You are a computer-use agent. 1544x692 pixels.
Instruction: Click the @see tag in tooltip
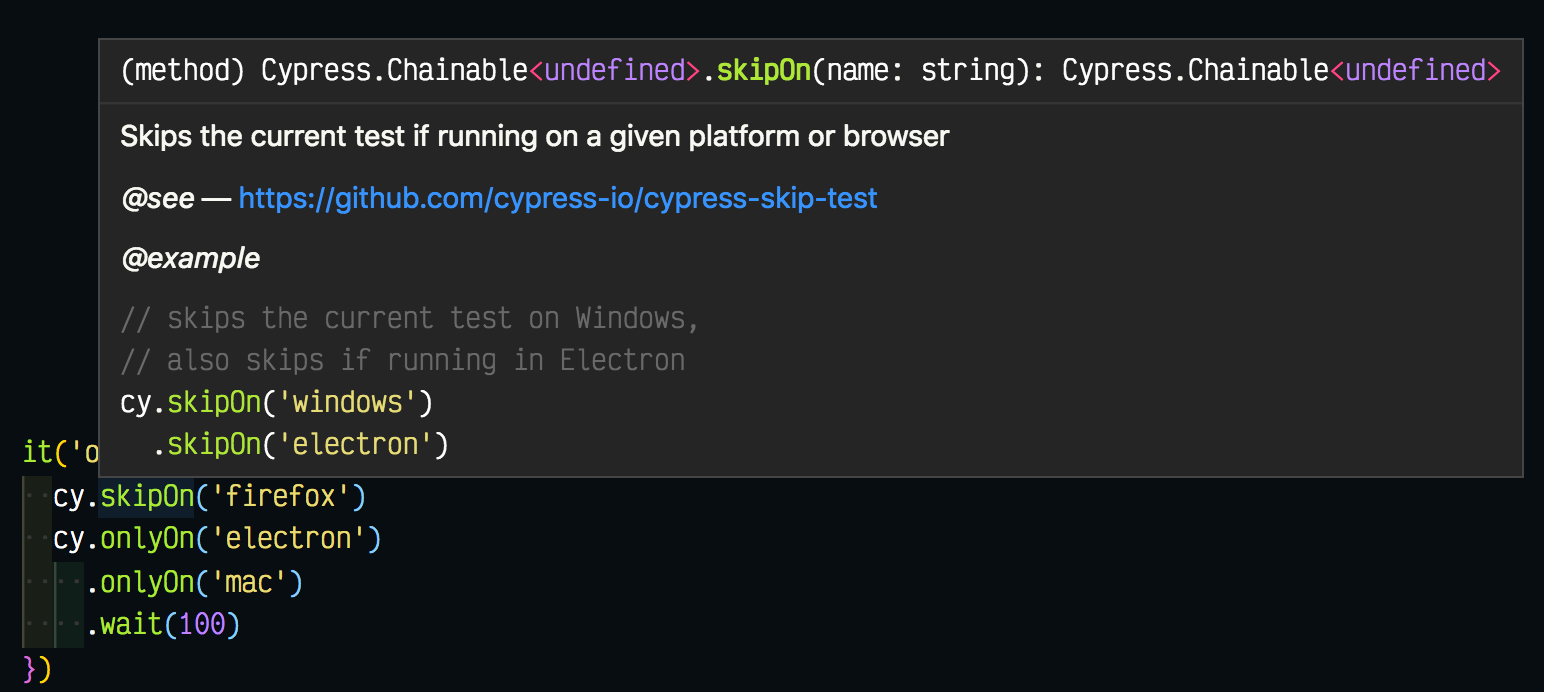coord(157,198)
